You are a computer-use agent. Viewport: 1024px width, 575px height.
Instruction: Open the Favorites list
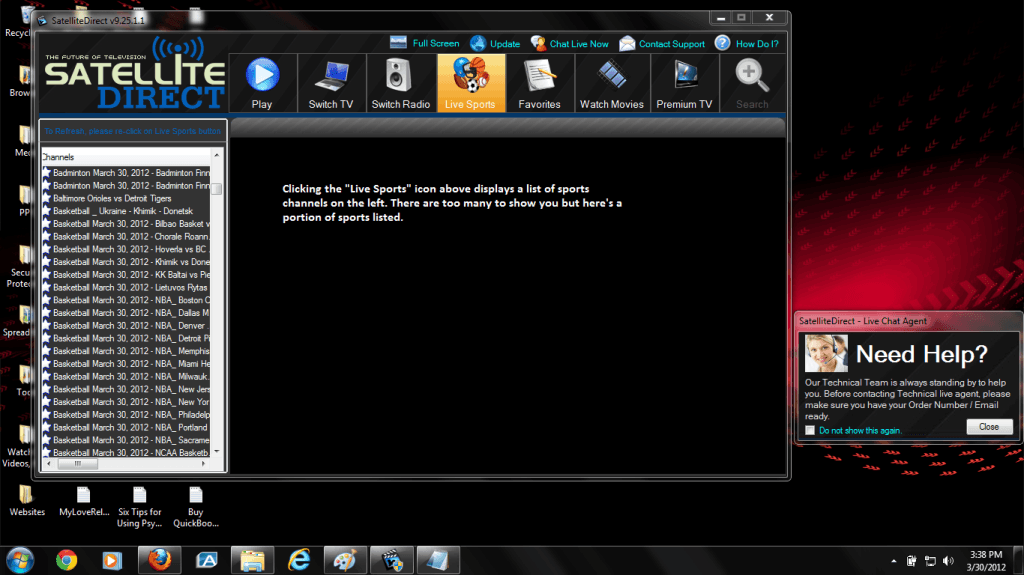click(x=539, y=83)
